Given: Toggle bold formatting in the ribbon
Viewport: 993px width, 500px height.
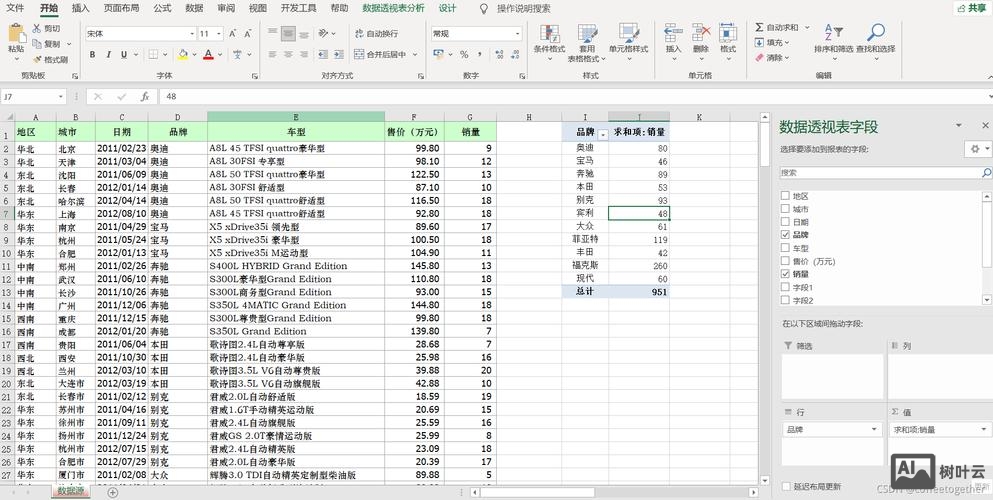Looking at the screenshot, I should (x=93, y=55).
